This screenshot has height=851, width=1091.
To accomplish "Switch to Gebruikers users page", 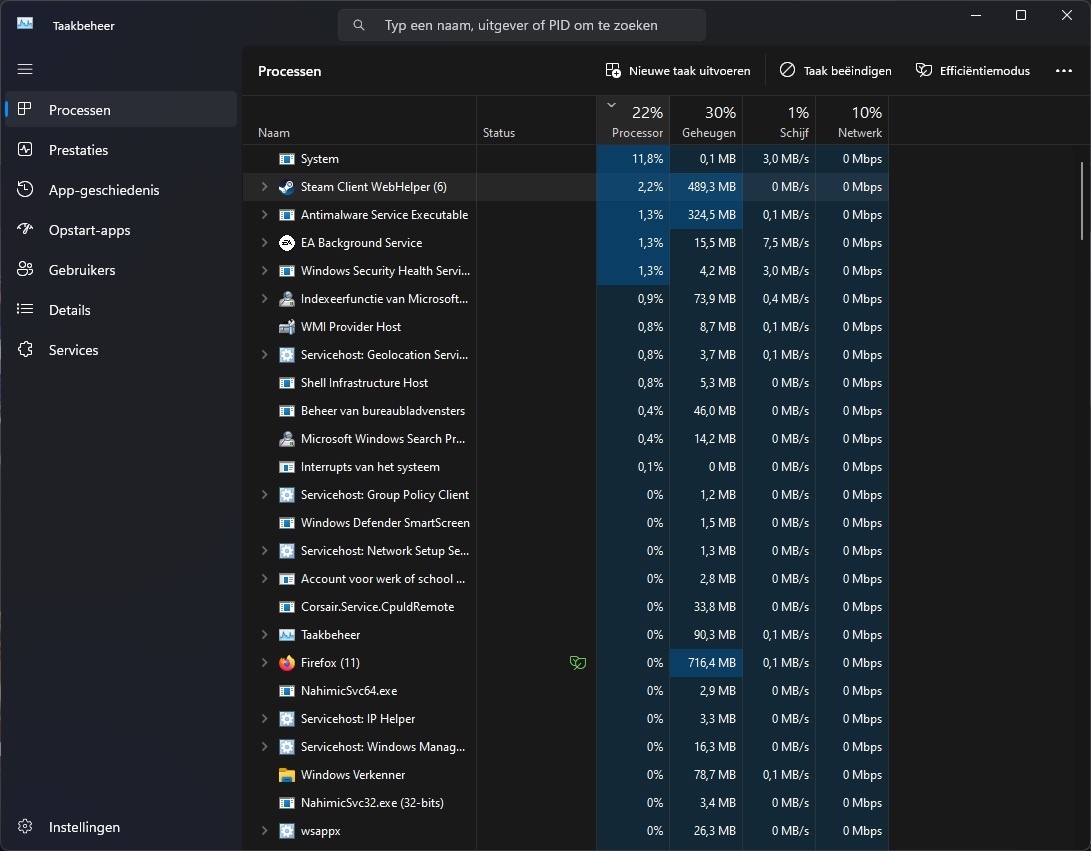I will pyautogui.click(x=121, y=270).
